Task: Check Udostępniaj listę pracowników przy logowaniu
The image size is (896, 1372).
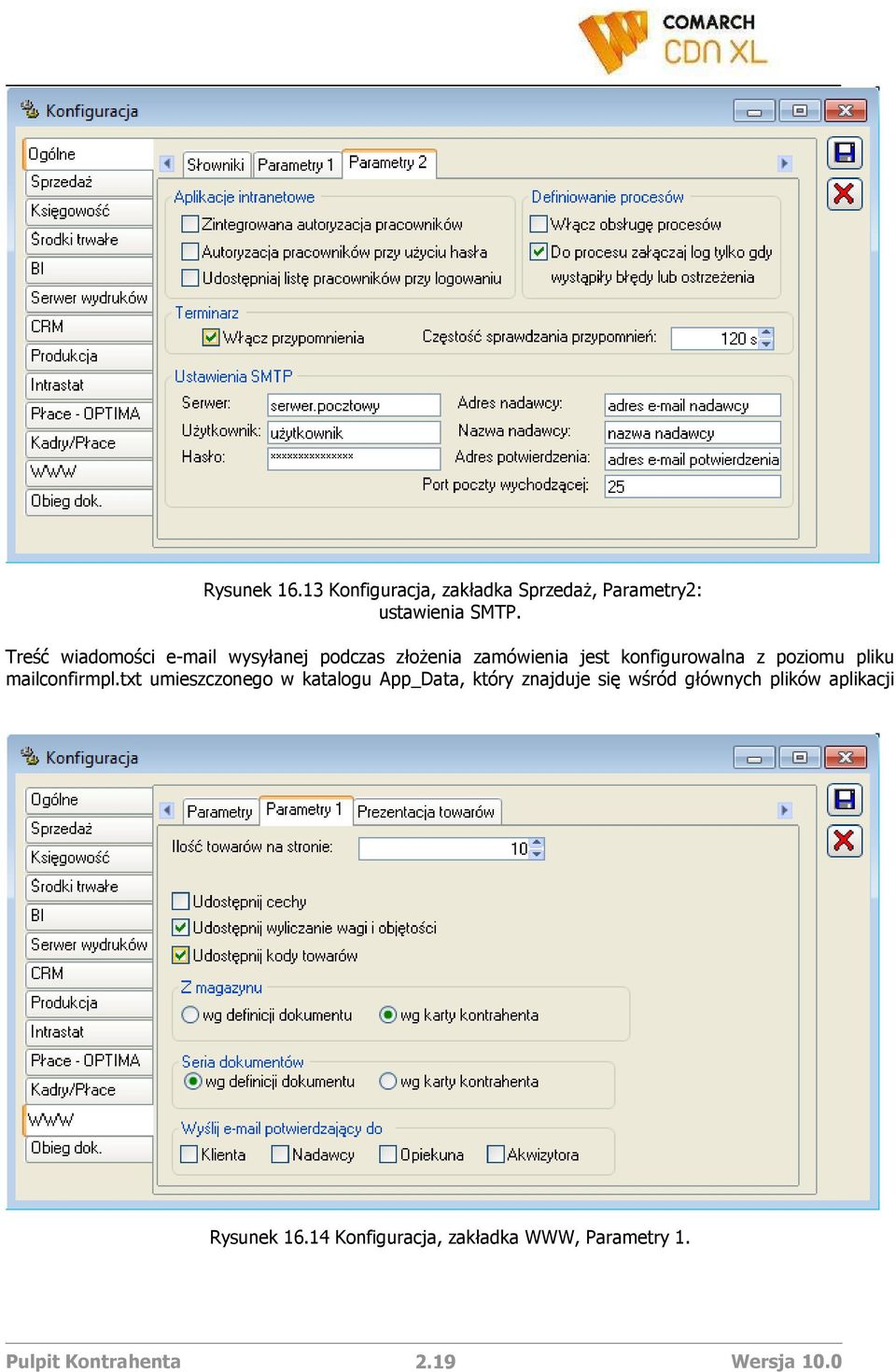Action: pos(190,277)
